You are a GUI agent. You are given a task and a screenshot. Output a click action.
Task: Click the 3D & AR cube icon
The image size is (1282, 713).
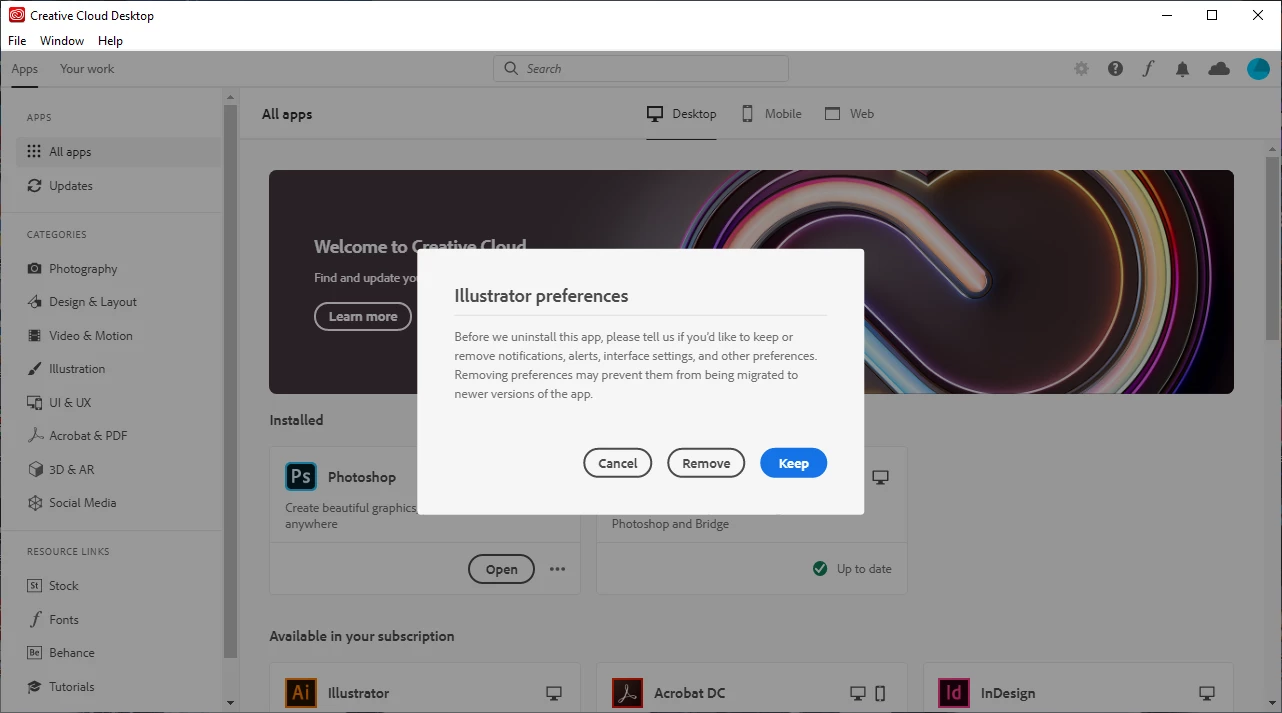coord(35,470)
